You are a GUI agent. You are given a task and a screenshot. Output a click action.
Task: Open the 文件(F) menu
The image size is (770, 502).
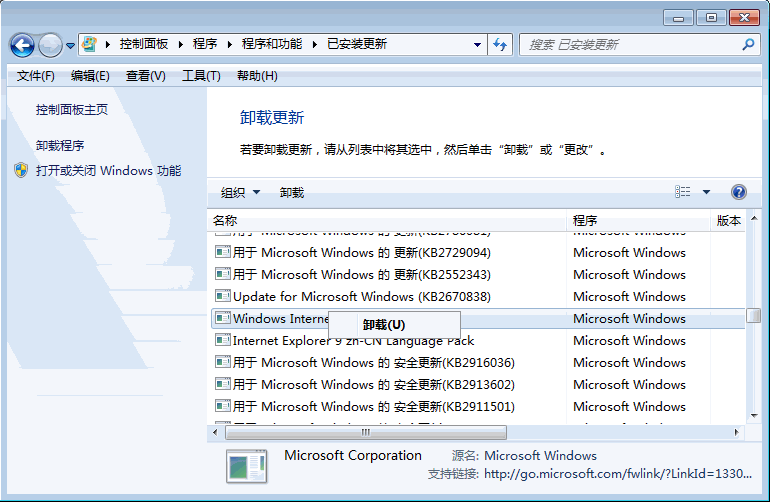[x=35, y=76]
